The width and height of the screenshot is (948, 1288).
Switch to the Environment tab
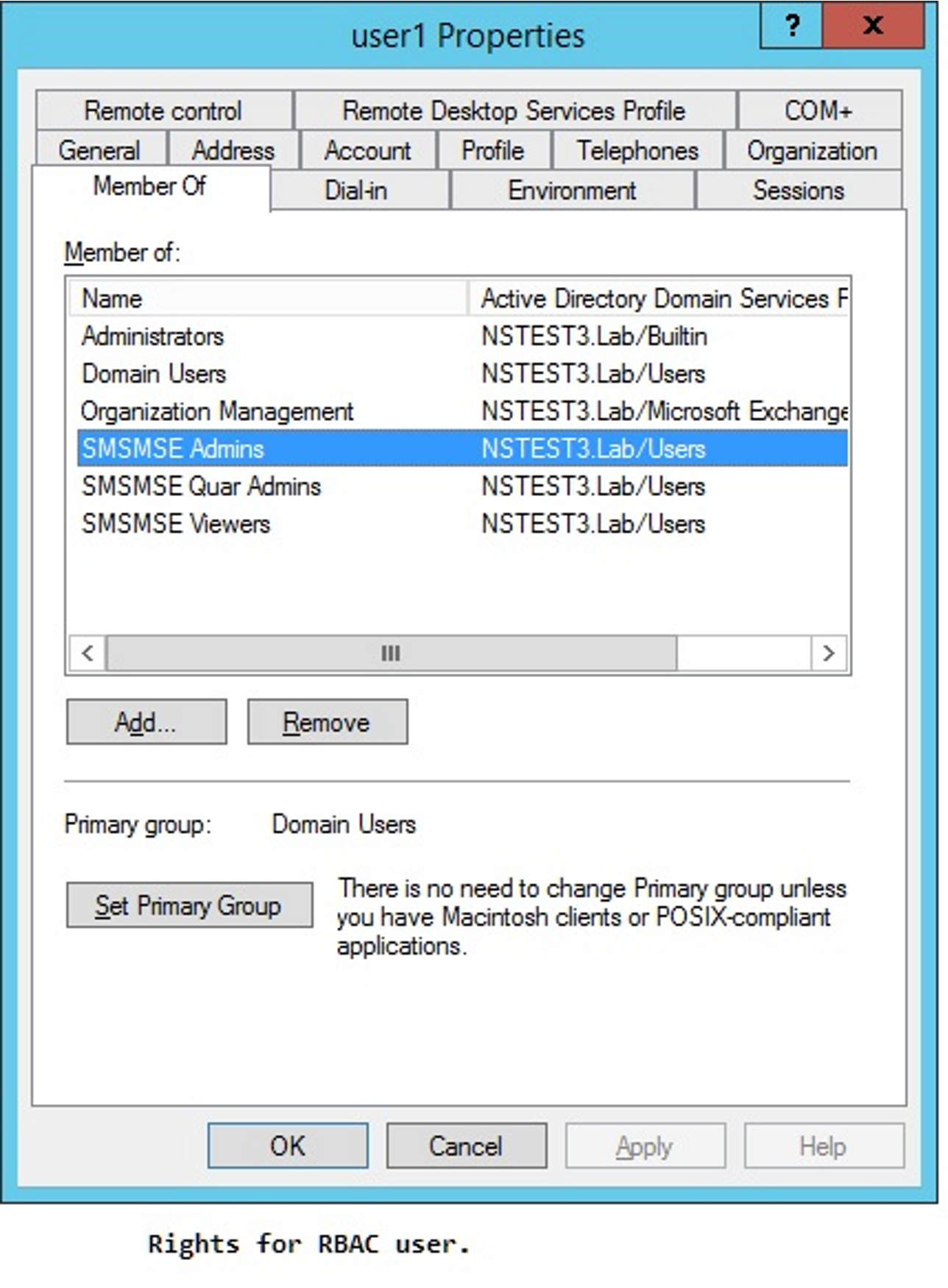pos(573,191)
